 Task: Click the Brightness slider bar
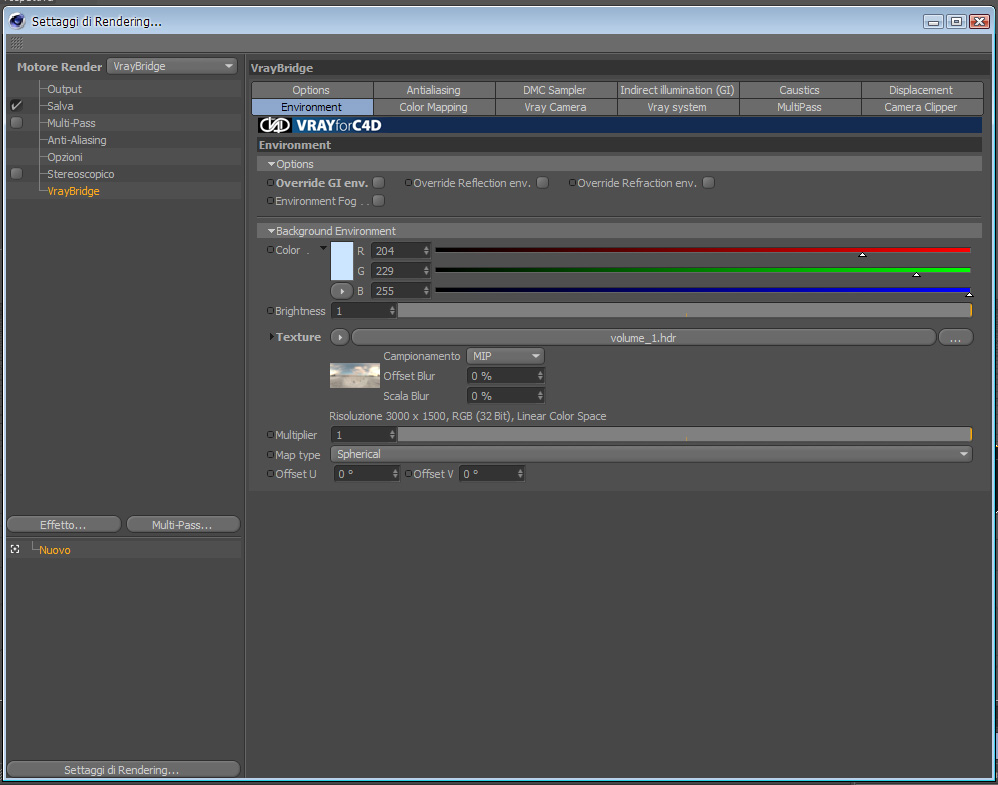[685, 311]
